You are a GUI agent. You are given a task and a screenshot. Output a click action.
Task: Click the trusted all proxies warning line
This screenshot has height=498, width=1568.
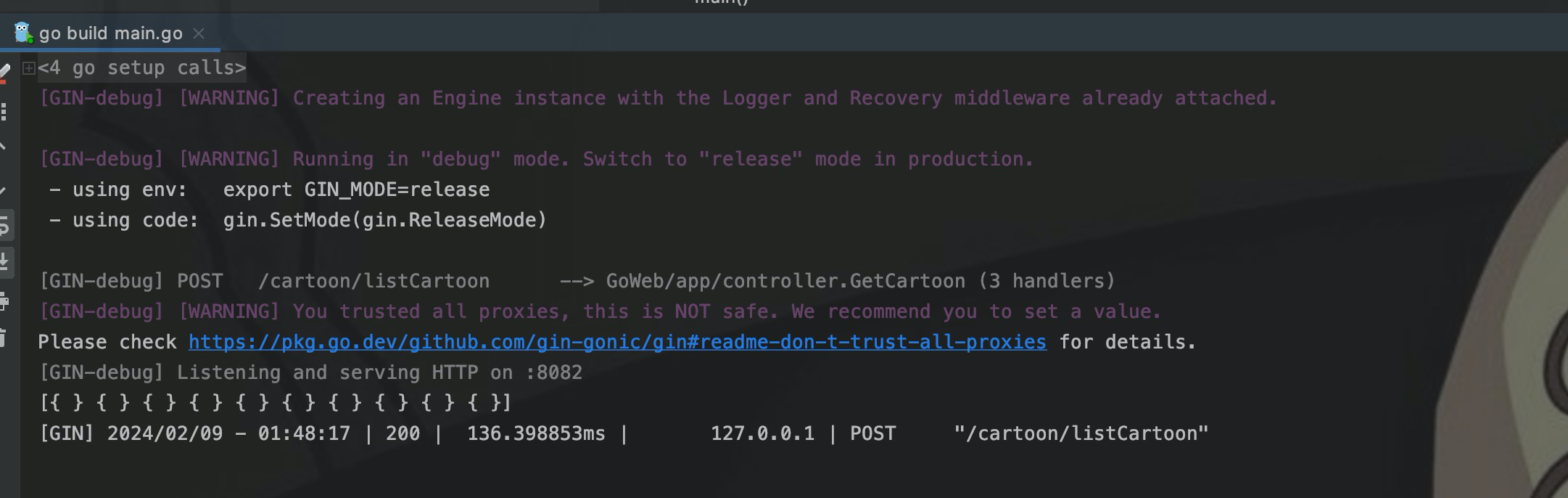(600, 311)
